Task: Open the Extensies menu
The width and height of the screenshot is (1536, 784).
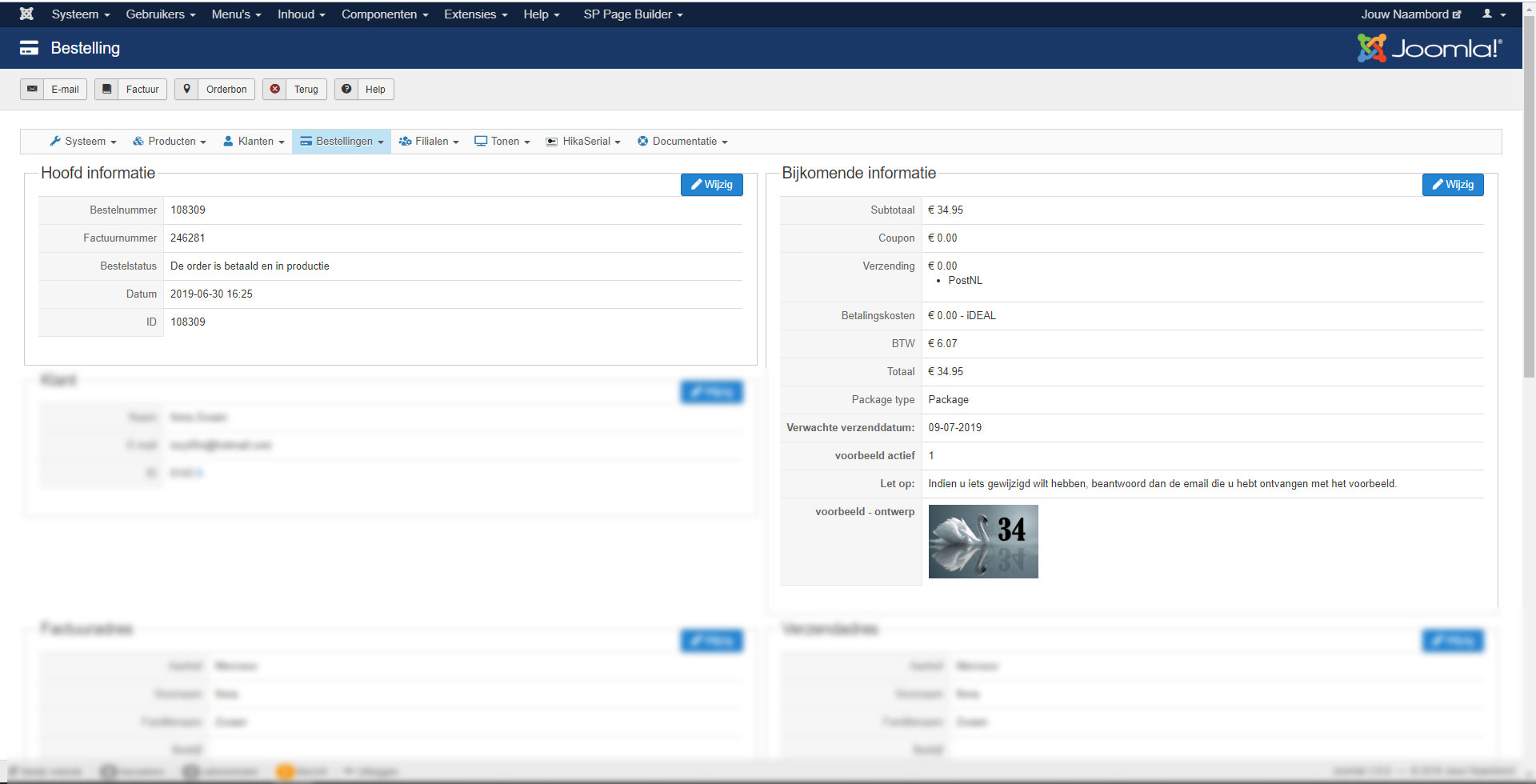Action: pos(476,14)
